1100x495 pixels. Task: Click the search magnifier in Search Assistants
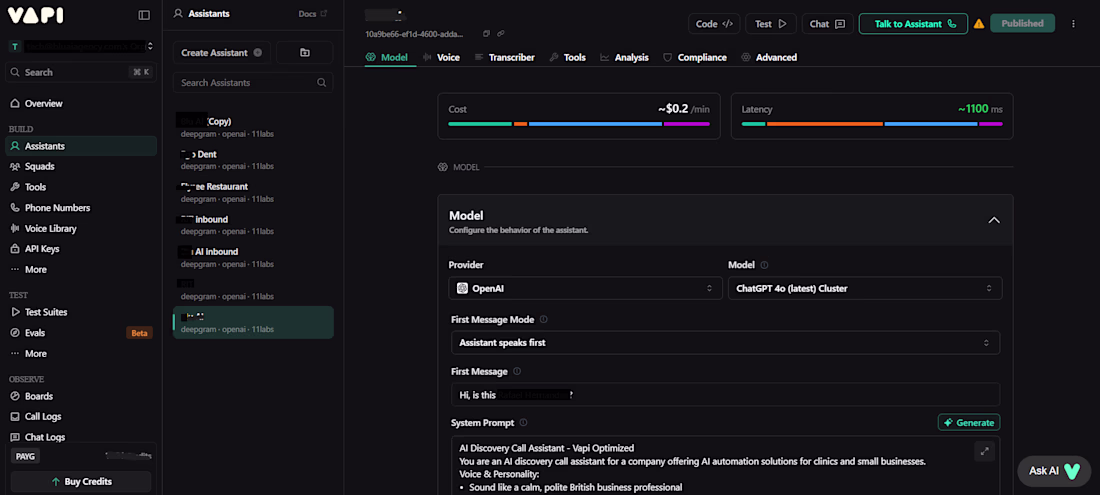(x=321, y=83)
